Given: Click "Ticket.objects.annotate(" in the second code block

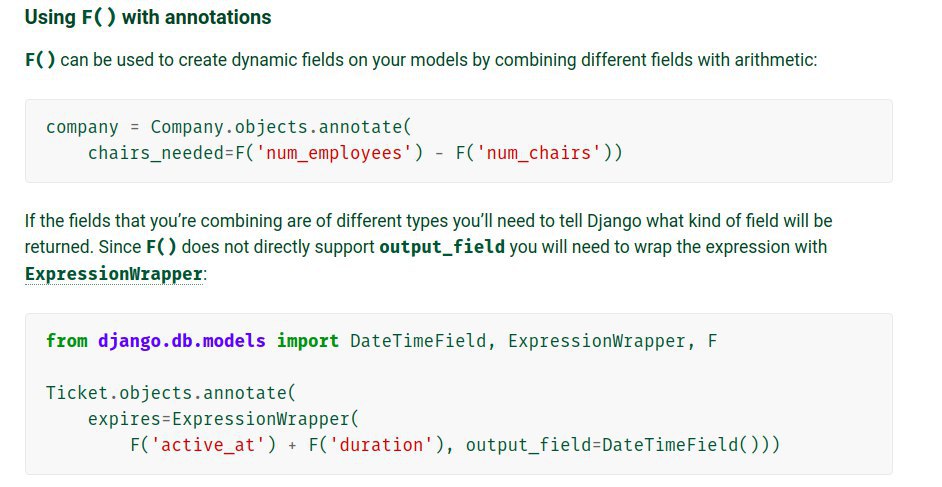Looking at the screenshot, I should (171, 393).
